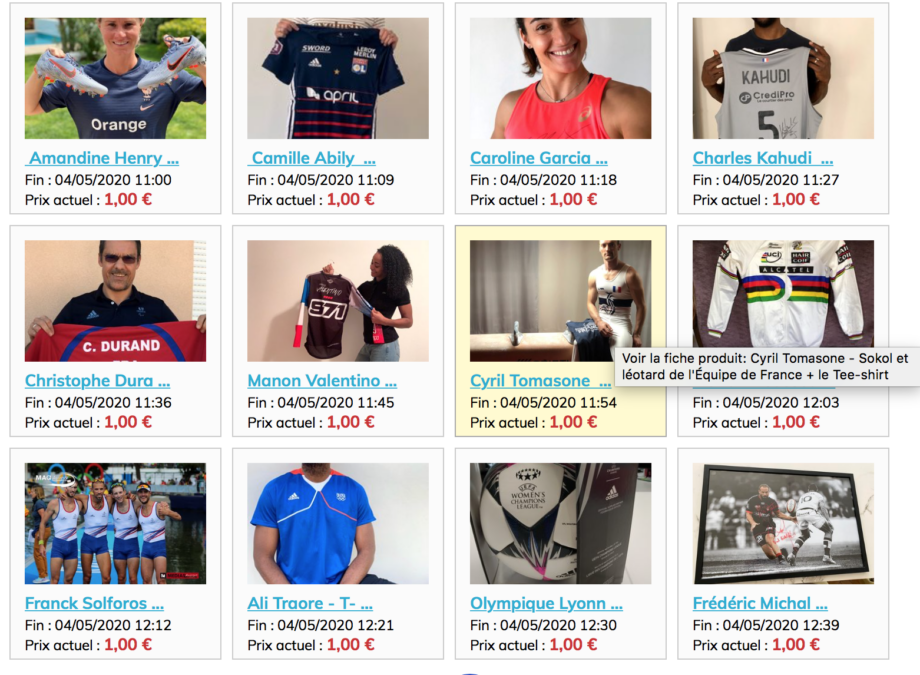The width and height of the screenshot is (920, 675).
Task: Open the Frédéric Michal listing link
Action: pyautogui.click(x=760, y=603)
